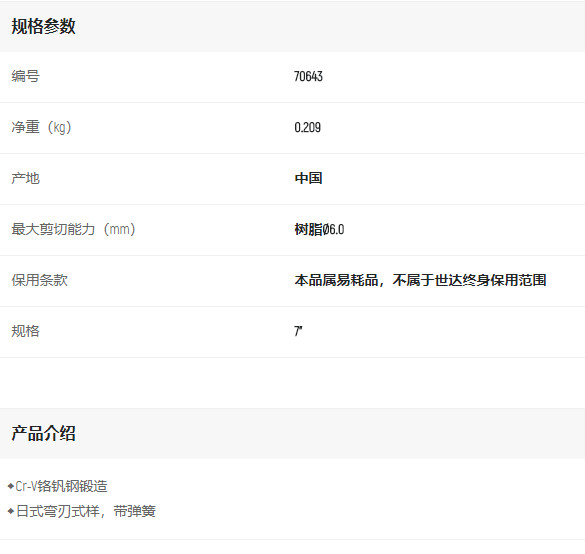Click the diamond bullet before Cr-V
585x554 pixels.
pyautogui.click(x=10, y=486)
